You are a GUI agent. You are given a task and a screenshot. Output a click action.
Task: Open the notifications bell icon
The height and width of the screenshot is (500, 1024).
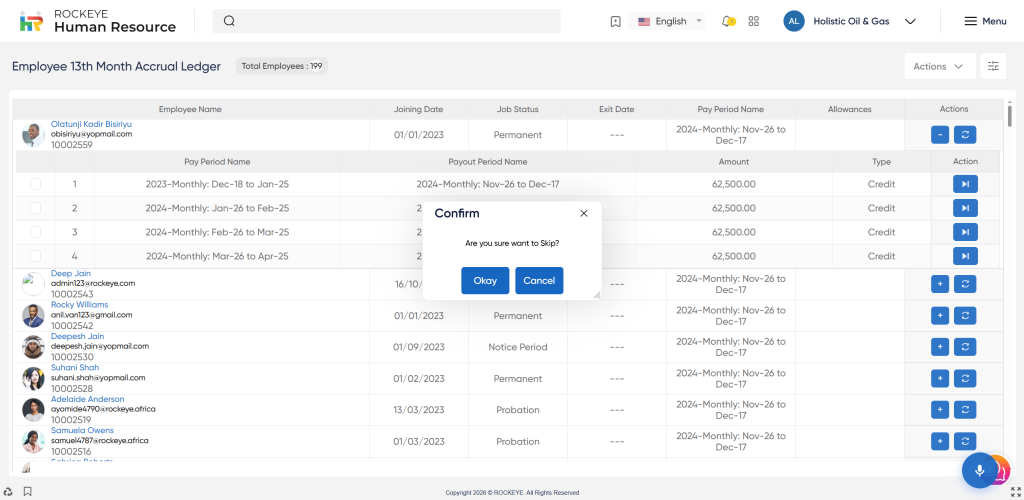(727, 21)
